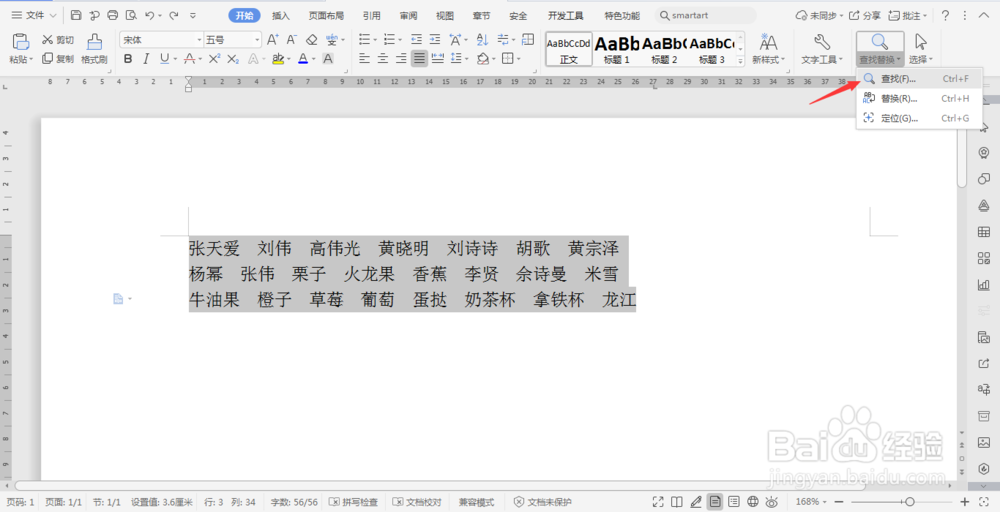This screenshot has width=1000, height=512.
Task: Open Print Preview icon
Action: [131, 15]
